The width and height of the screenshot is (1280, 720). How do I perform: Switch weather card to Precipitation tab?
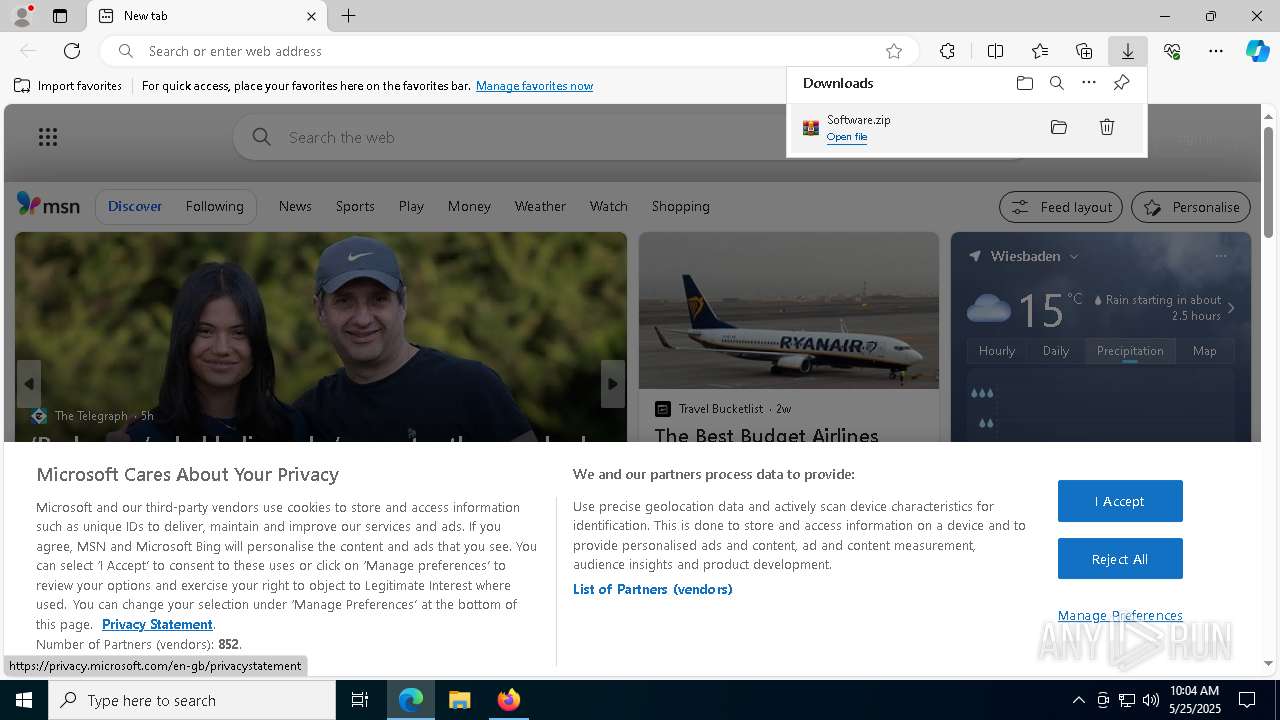coord(1130,351)
